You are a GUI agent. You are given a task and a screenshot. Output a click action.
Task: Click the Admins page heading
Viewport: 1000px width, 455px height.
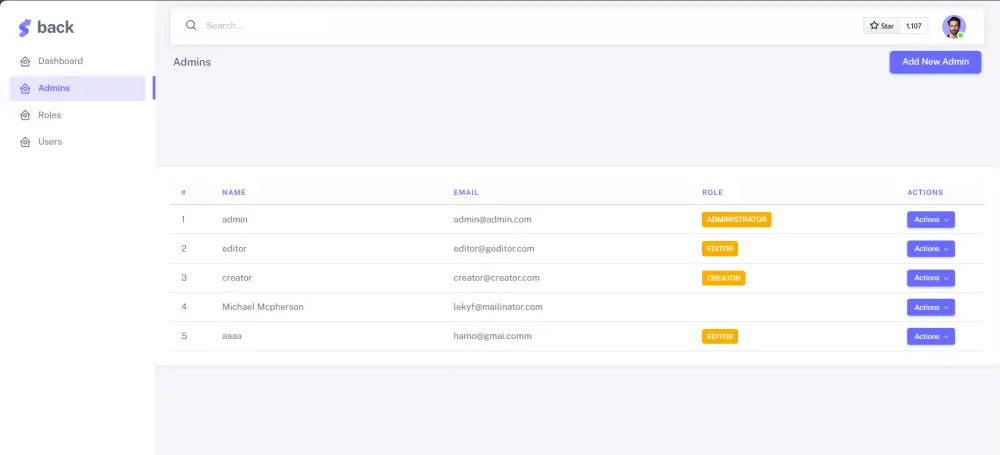pyautogui.click(x=192, y=62)
